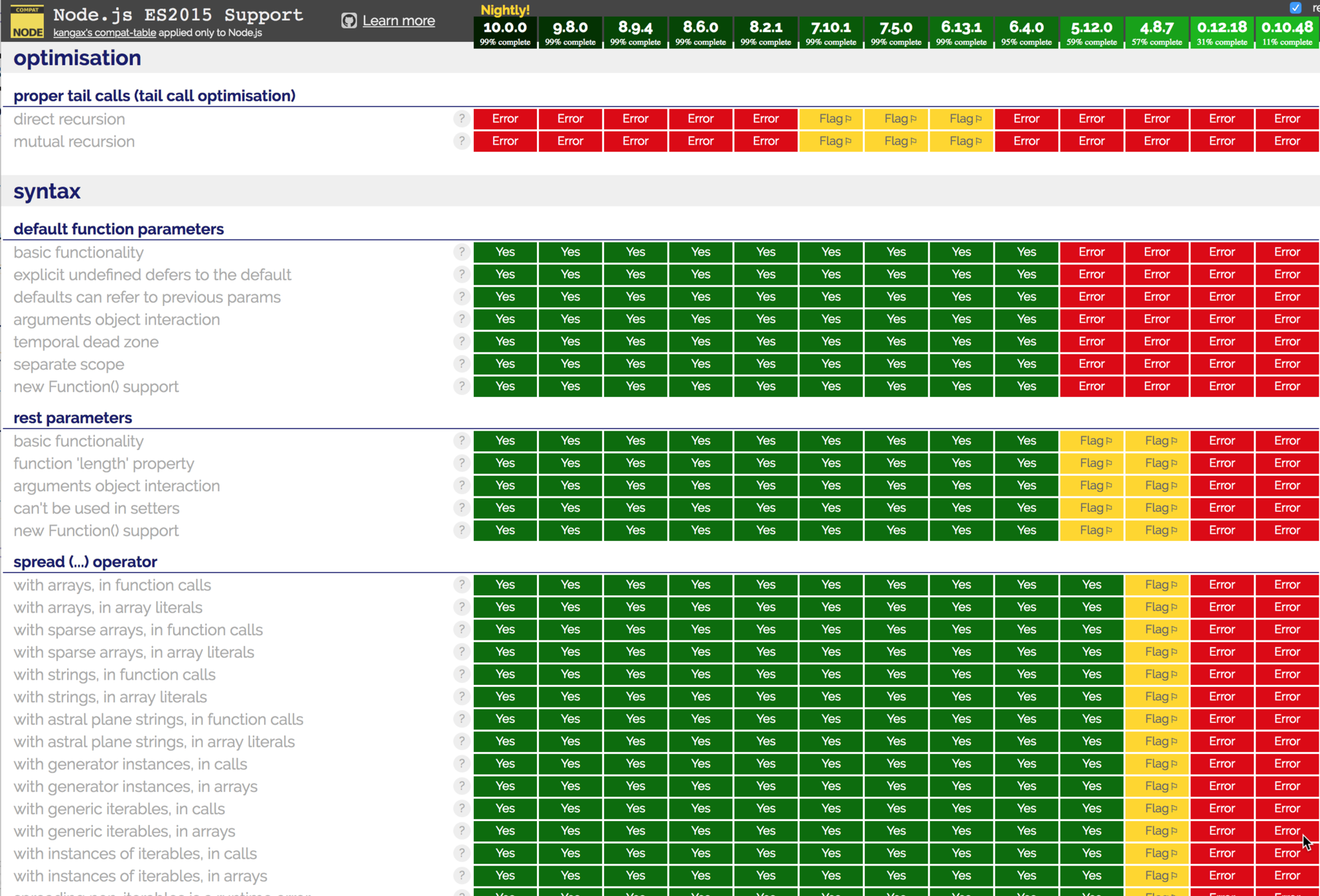
Task: Select the 0.10.48 version column header
Action: click(x=1287, y=32)
